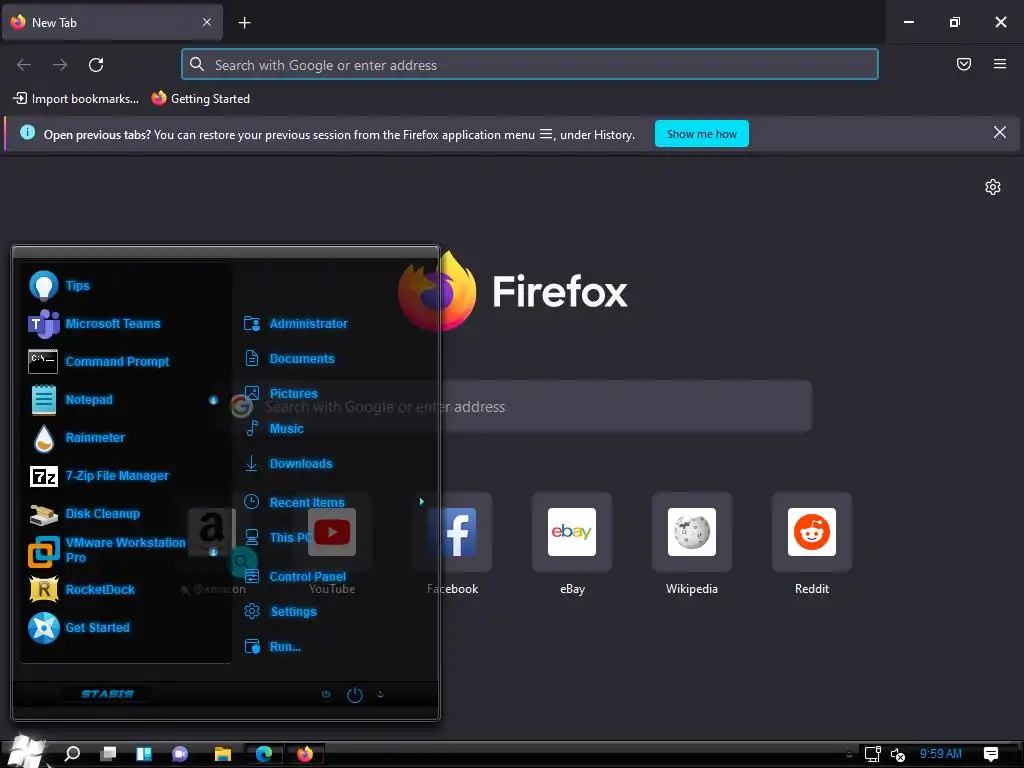Open Settings from start menu
The image size is (1024, 768).
point(280,612)
